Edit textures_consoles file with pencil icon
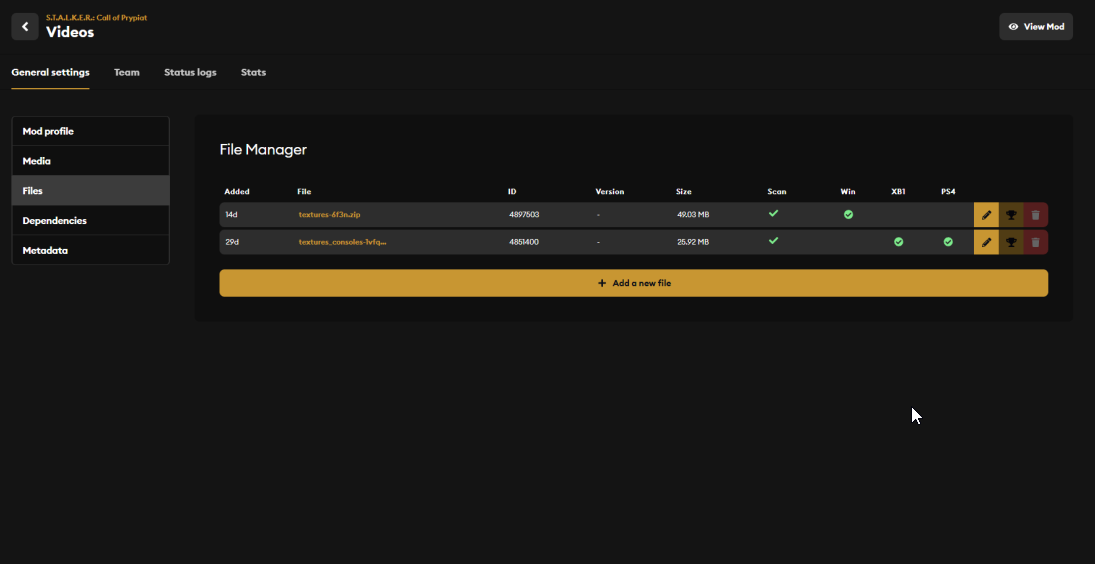Viewport: 1095px width, 564px height. pos(986,242)
